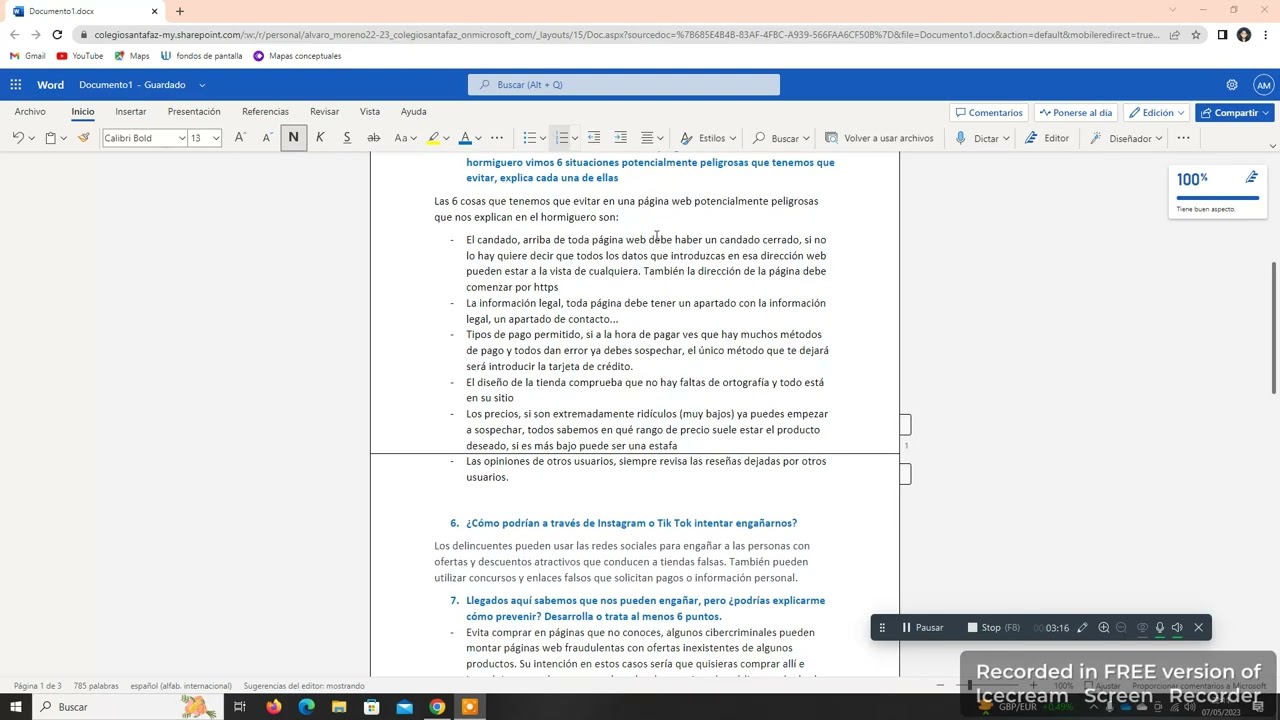Toggle italic K formatting
This screenshot has width=1280, height=720.
click(x=320, y=138)
